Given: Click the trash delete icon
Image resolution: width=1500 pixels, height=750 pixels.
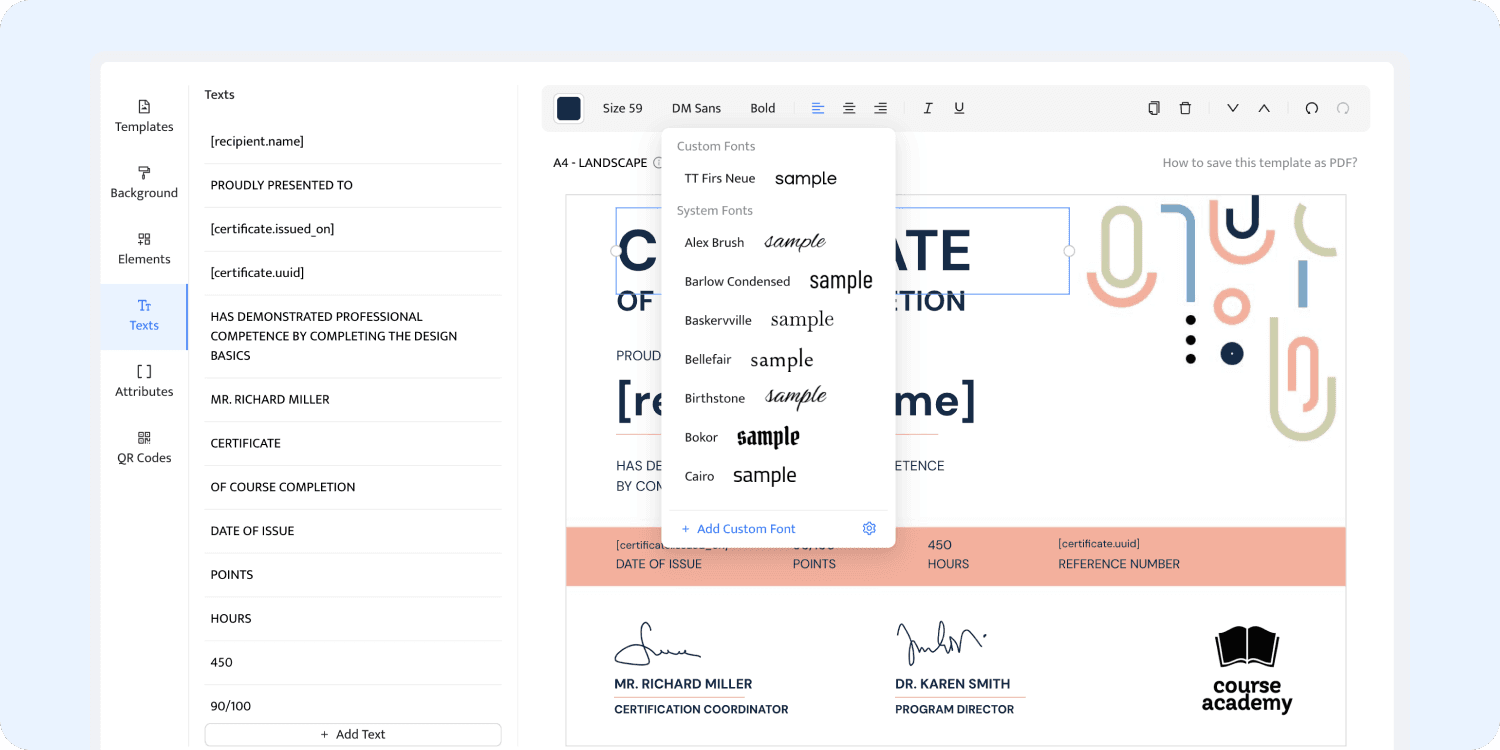Looking at the screenshot, I should tap(1185, 108).
